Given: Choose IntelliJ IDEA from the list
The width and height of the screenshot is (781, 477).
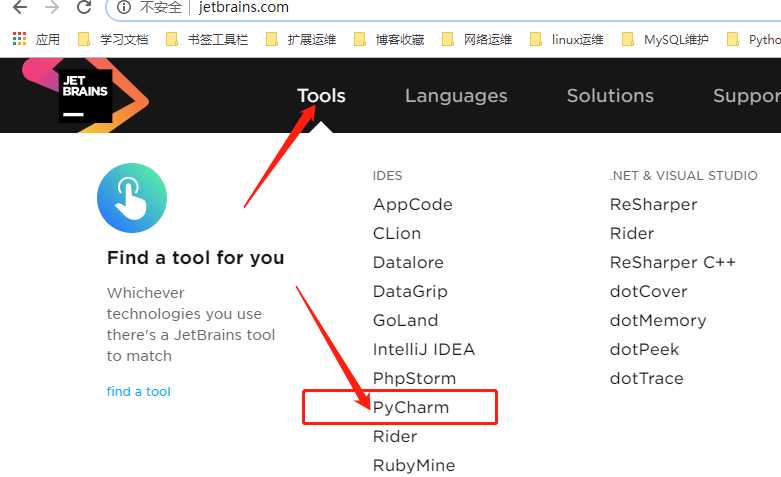Looking at the screenshot, I should pos(423,350).
